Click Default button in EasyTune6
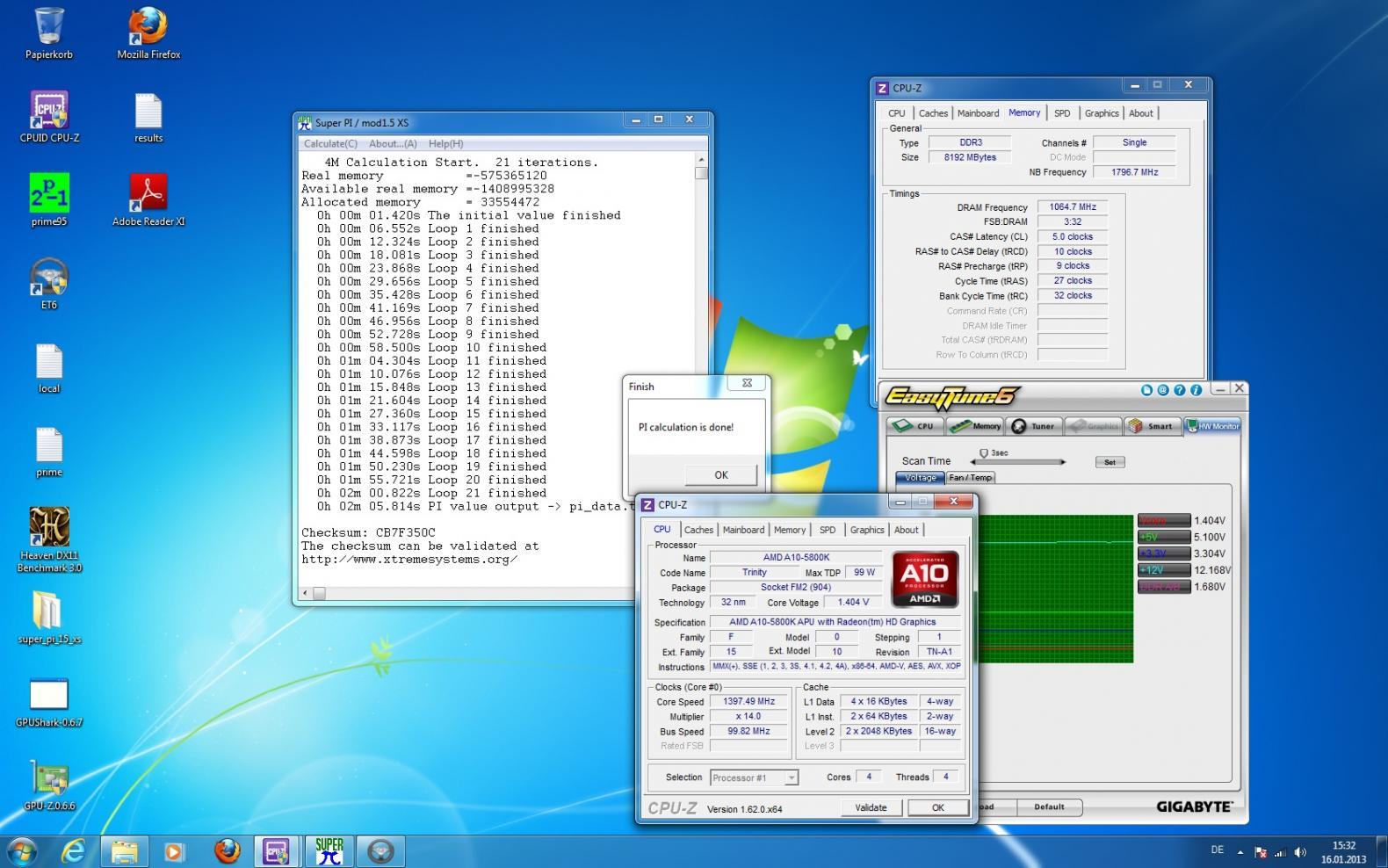 pyautogui.click(x=1049, y=807)
